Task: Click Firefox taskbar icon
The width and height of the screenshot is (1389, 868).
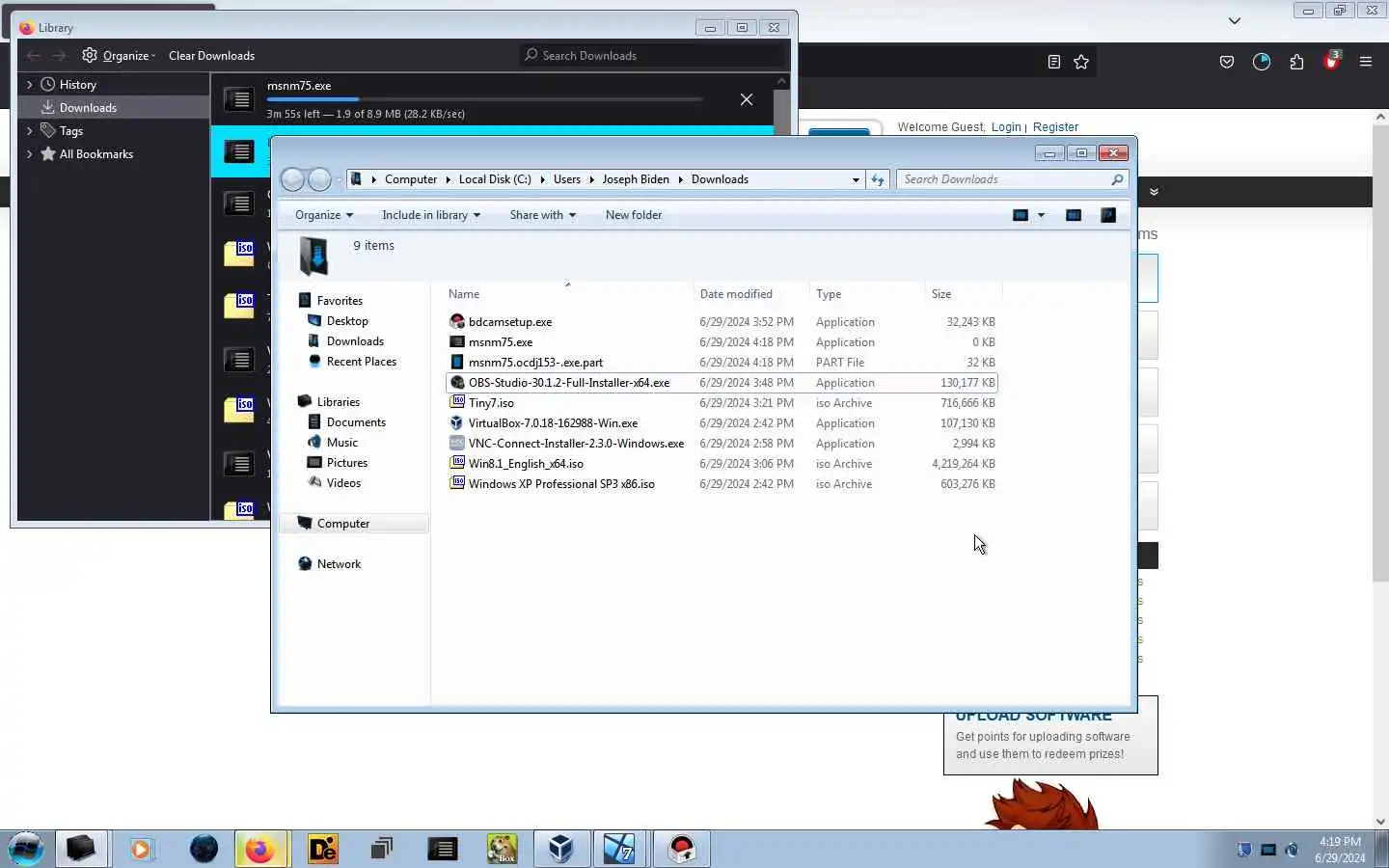Action: 259,849
